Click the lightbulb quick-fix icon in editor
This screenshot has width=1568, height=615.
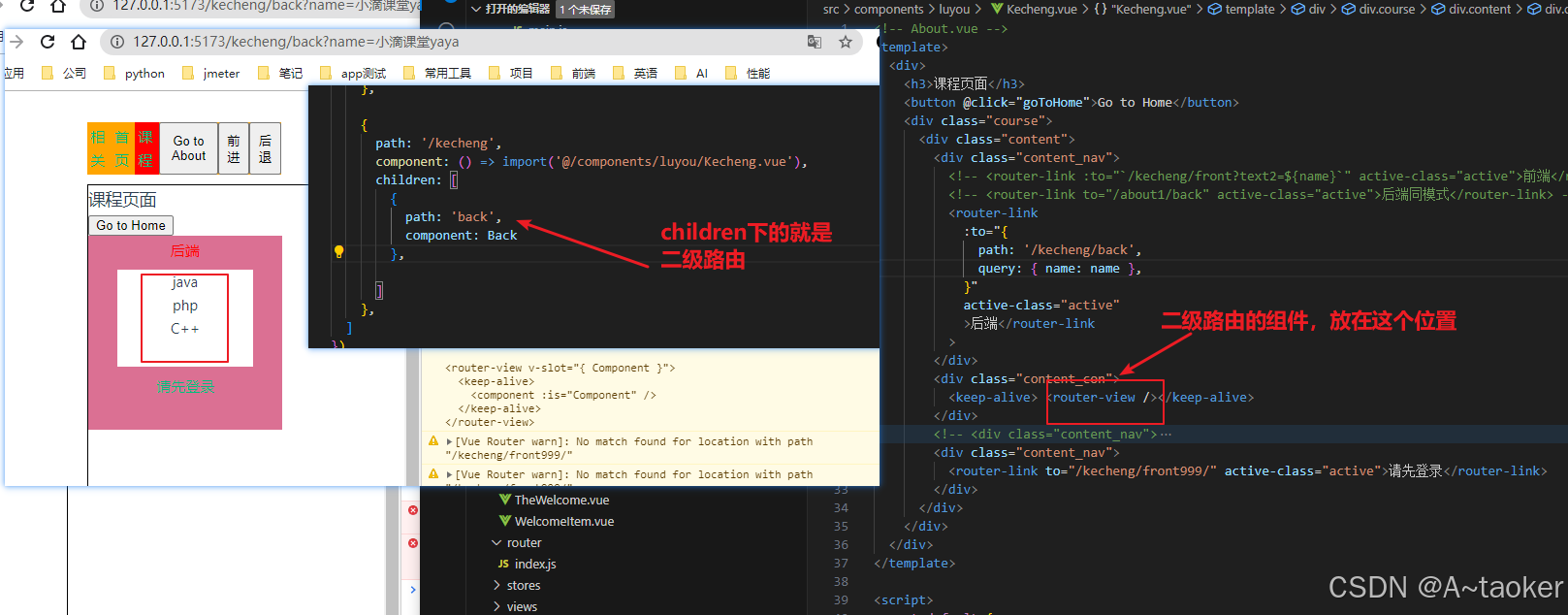coord(338,252)
